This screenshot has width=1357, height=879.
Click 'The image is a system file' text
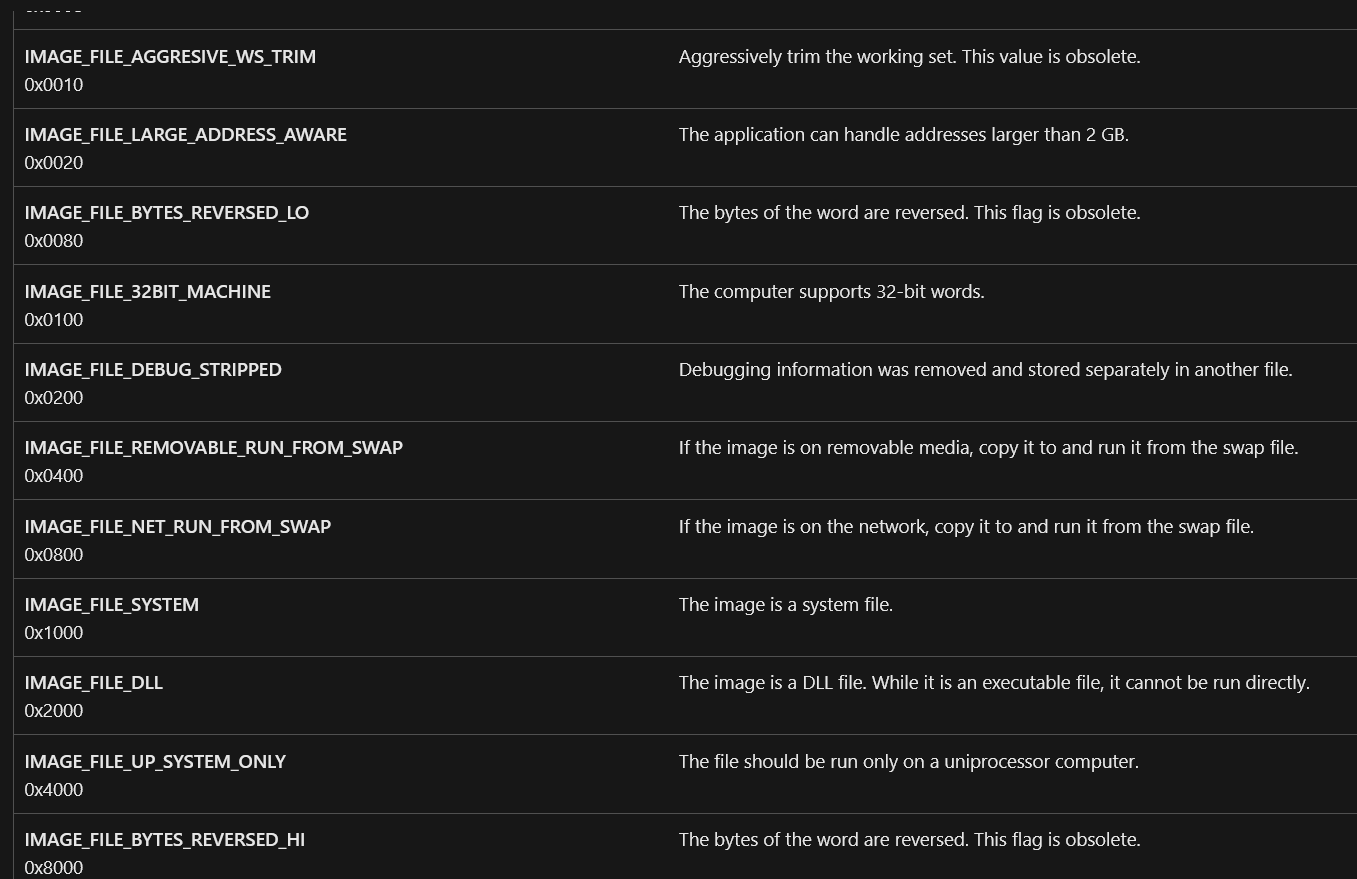[786, 605]
